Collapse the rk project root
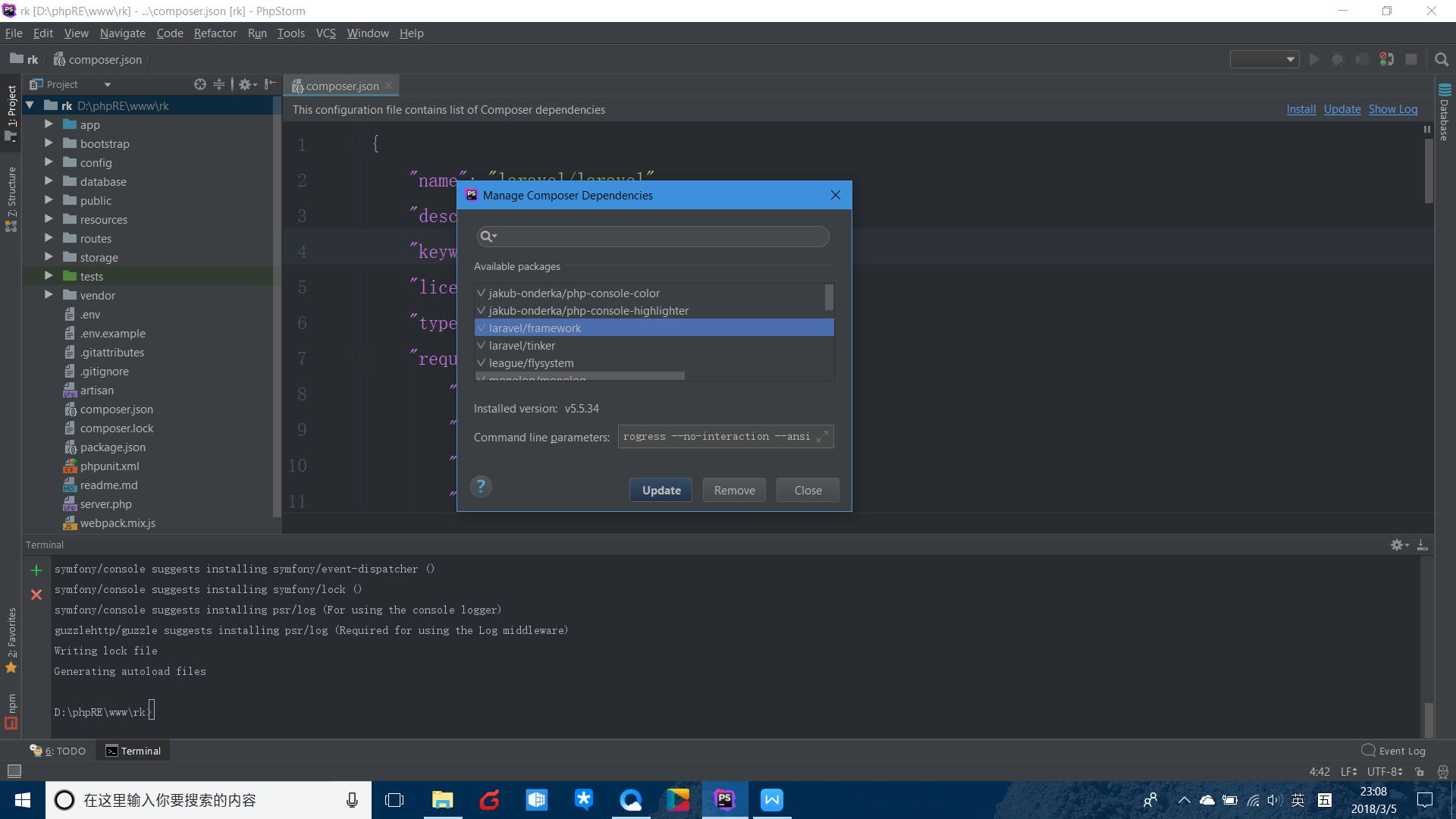1456x819 pixels. pos(30,105)
